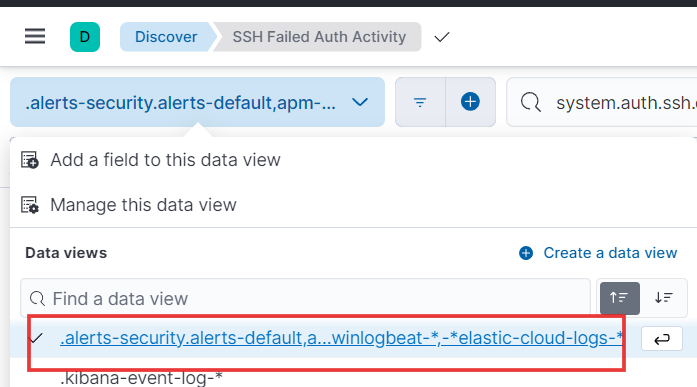Click the SSH Failed Auth Activity breadcrumb

tap(319, 37)
